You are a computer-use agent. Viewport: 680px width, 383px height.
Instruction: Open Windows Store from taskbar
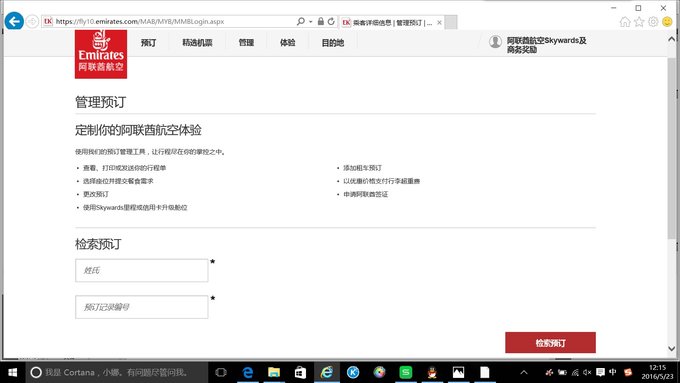(300, 372)
